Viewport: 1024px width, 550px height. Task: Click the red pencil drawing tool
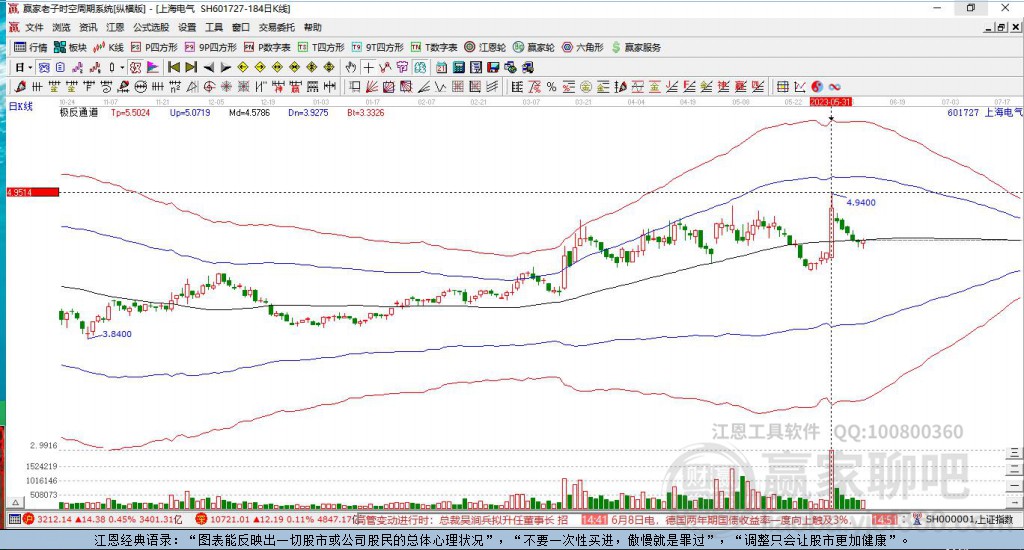click(x=20, y=86)
